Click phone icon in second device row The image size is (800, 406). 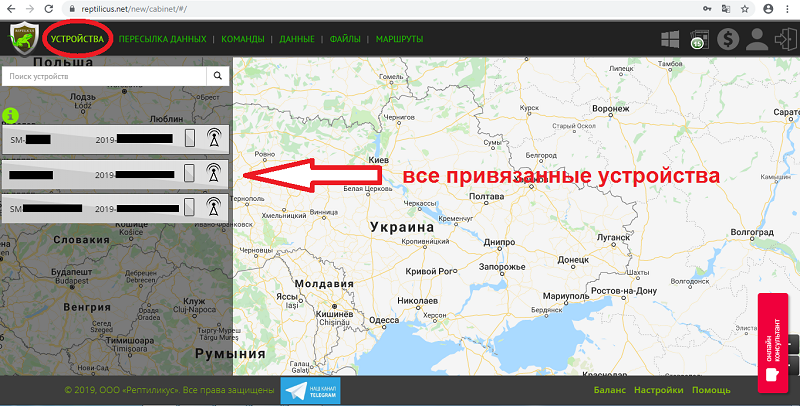pyautogui.click(x=189, y=173)
